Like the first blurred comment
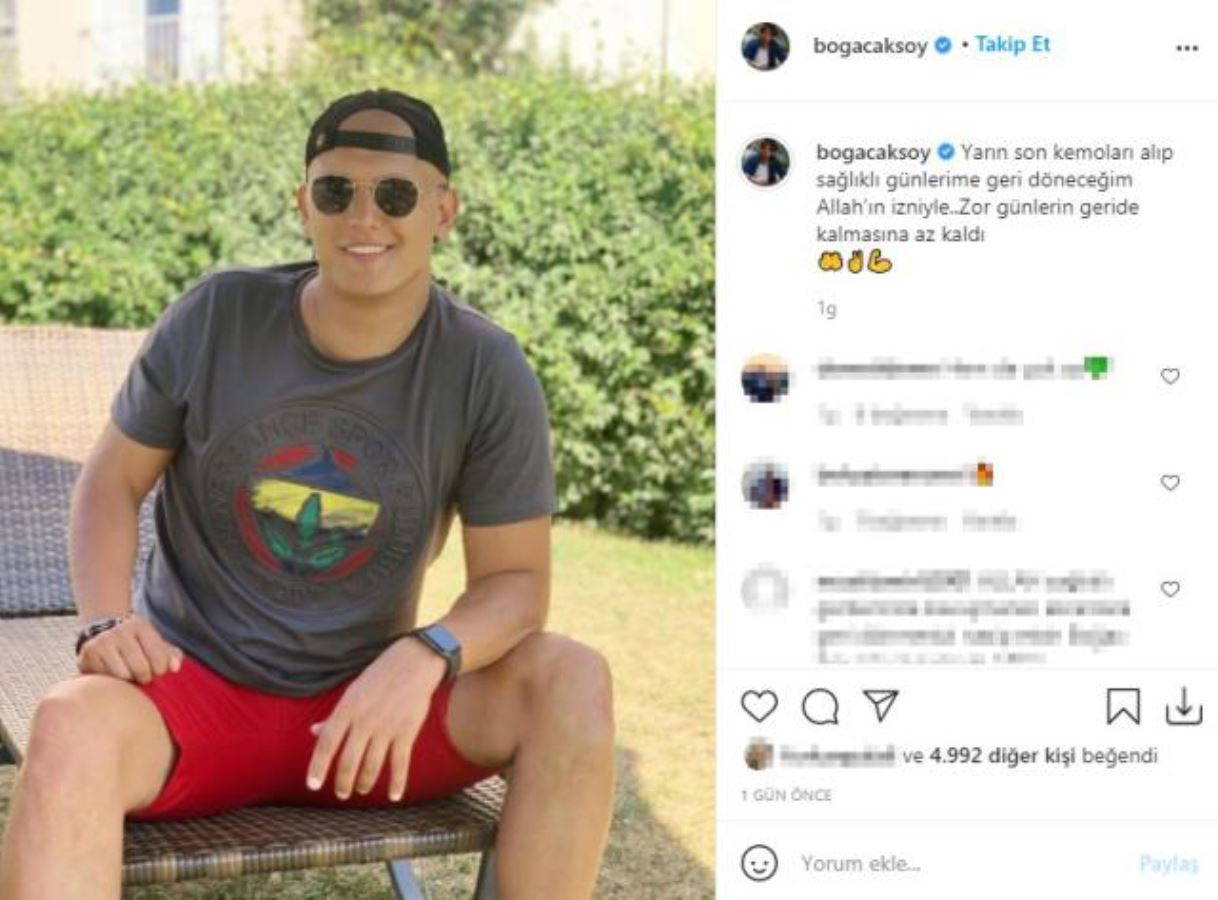The width and height of the screenshot is (1218, 900). pos(1170,376)
